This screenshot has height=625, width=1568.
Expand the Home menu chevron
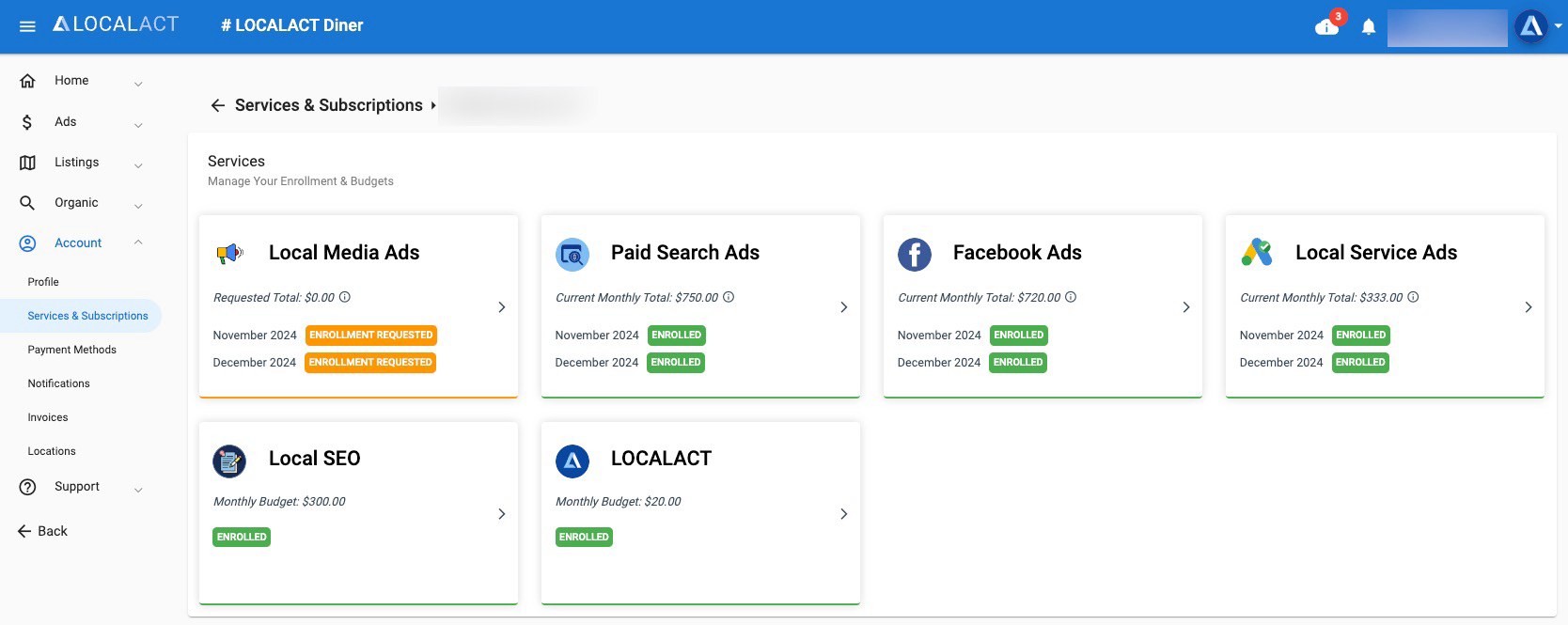(x=138, y=83)
